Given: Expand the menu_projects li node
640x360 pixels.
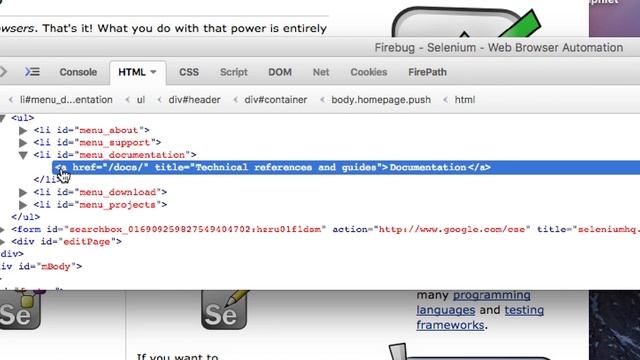Looking at the screenshot, I should (x=23, y=204).
